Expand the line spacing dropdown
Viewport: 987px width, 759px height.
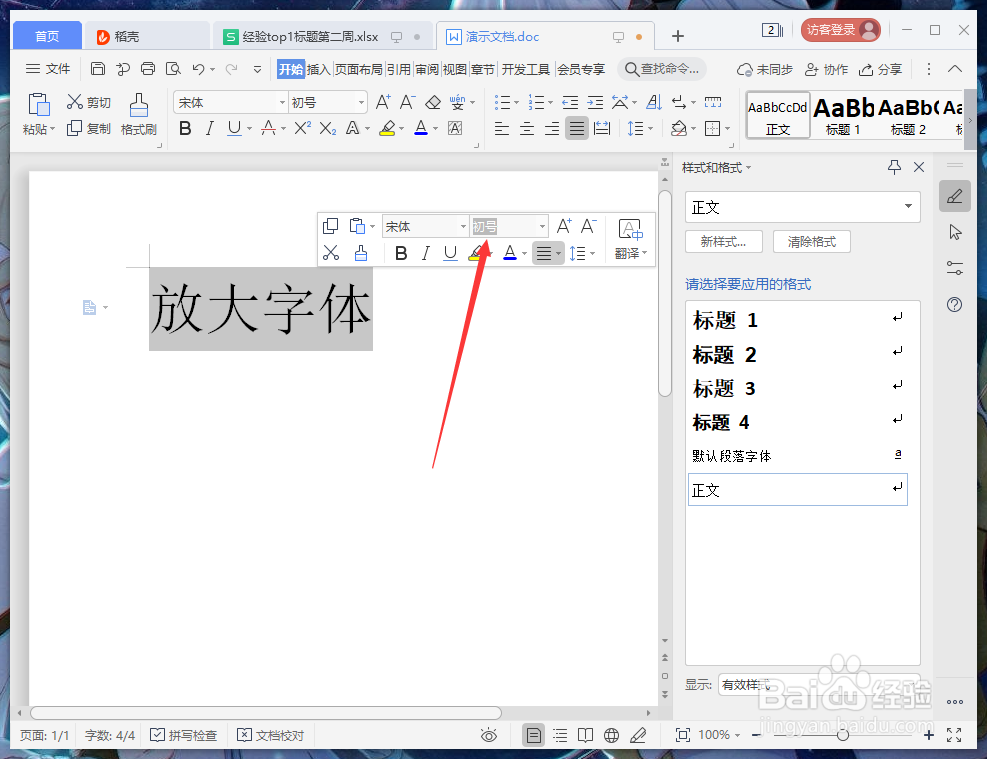coord(641,128)
